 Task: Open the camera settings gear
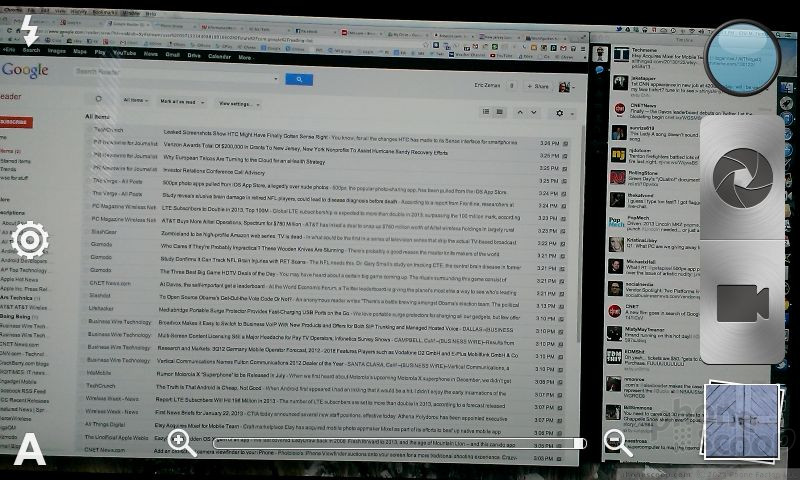(x=30, y=240)
